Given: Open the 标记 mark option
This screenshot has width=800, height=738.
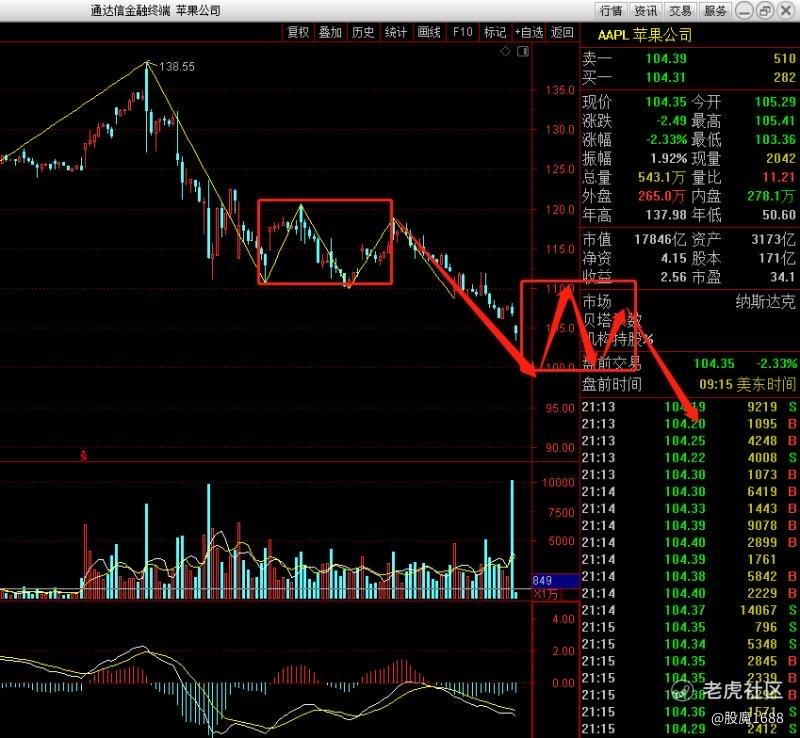Looking at the screenshot, I should (x=495, y=32).
